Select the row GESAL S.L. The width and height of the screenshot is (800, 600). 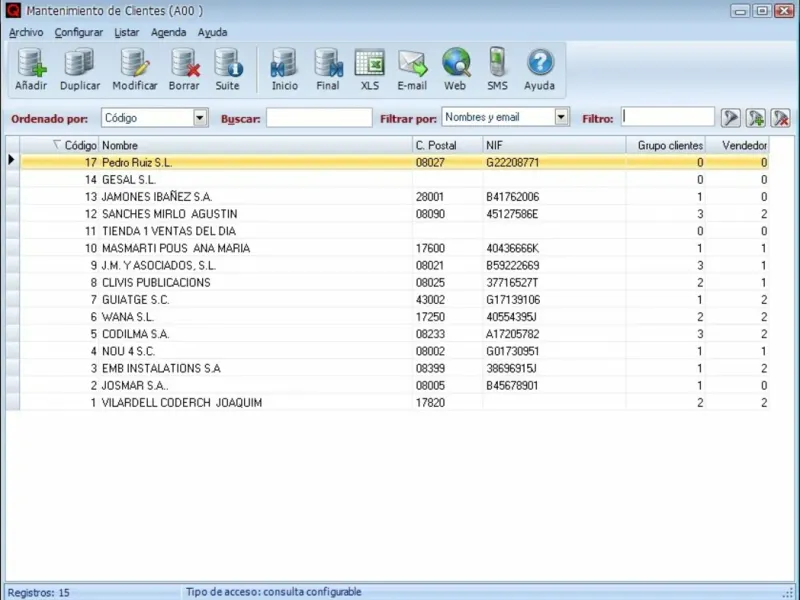tap(394, 180)
